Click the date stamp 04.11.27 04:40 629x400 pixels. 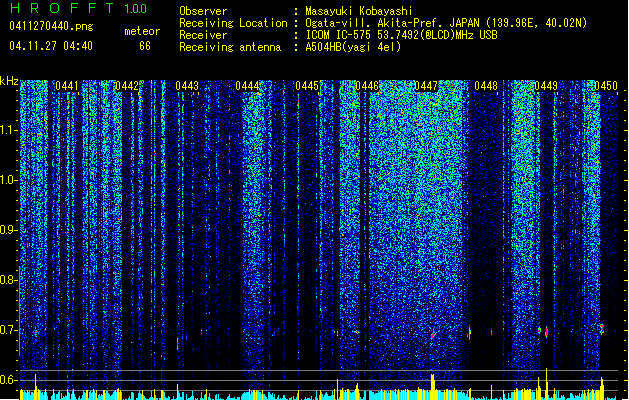click(51, 46)
